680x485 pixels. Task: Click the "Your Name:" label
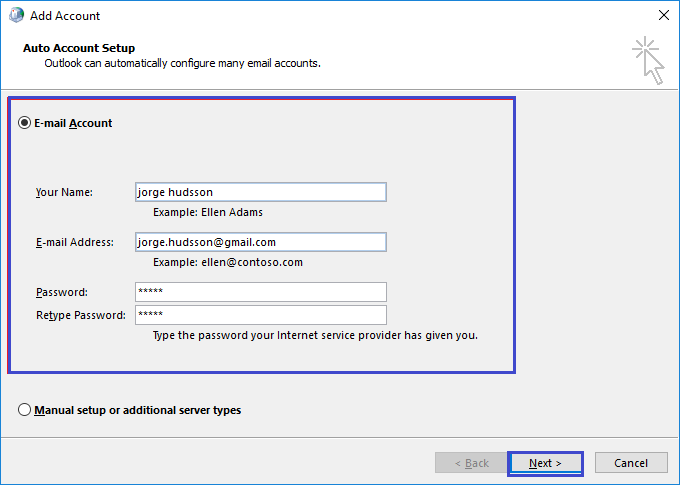tap(64, 192)
